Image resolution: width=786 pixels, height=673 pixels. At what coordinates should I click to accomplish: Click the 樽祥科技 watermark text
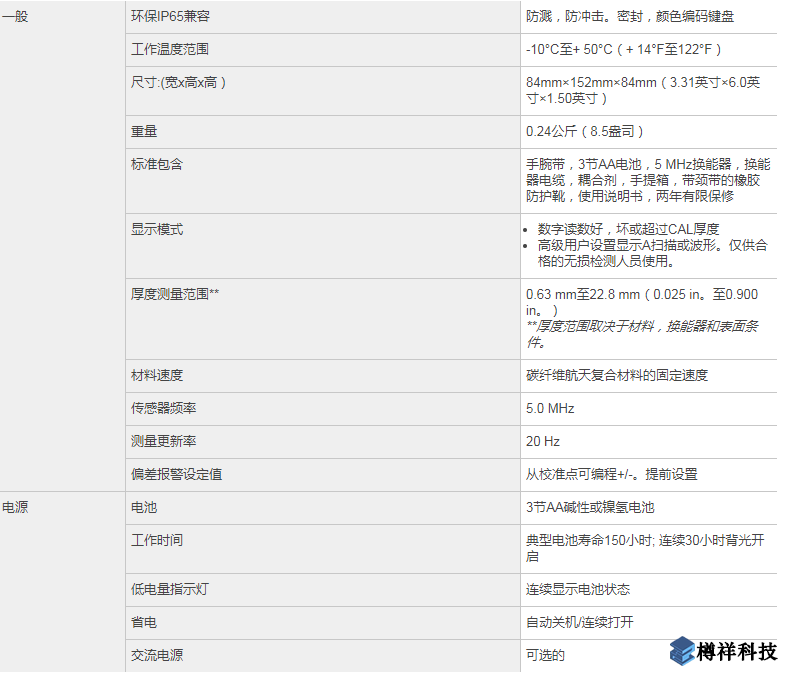pyautogui.click(x=738, y=652)
